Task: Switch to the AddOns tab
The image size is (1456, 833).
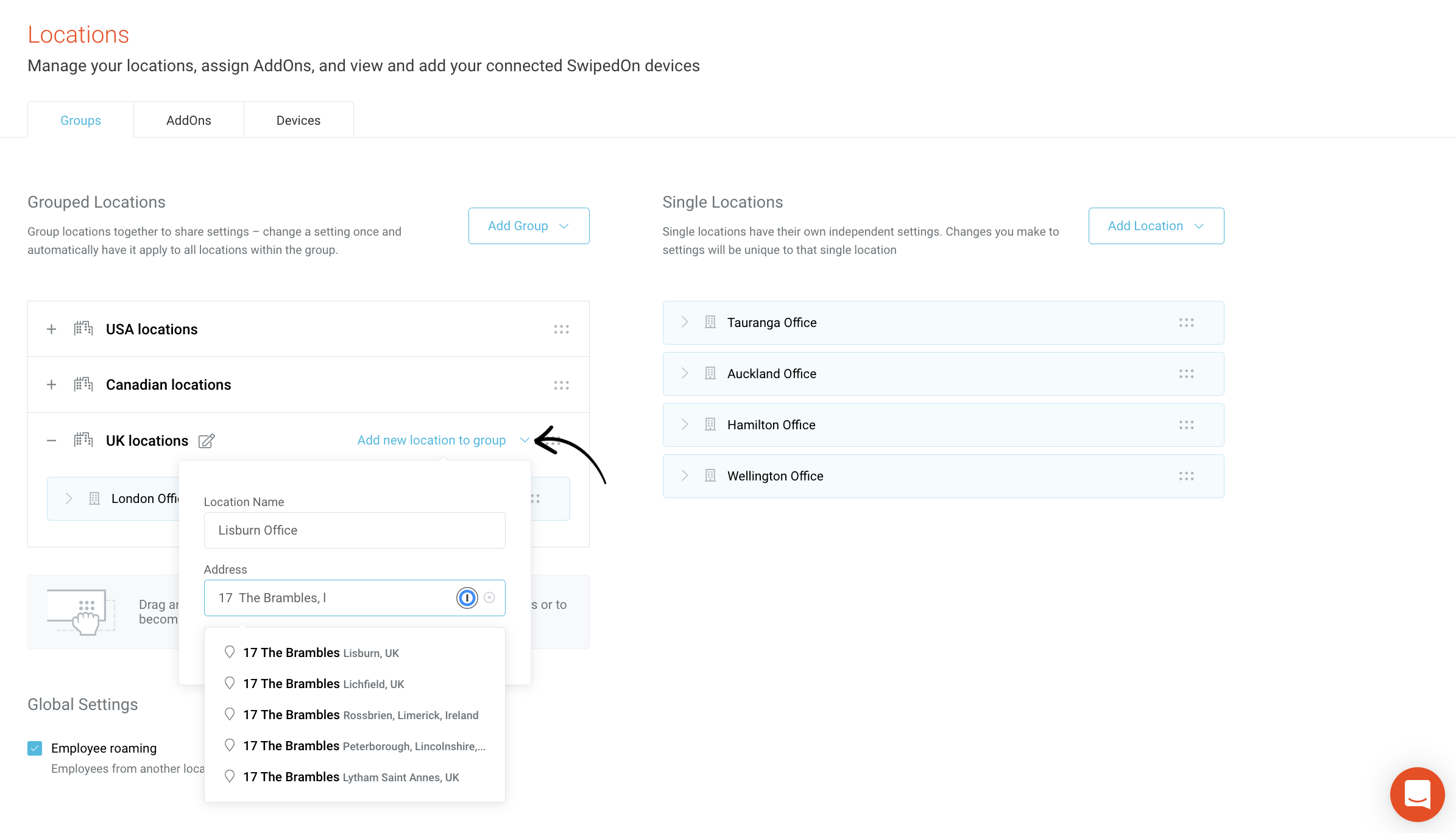Action: click(x=189, y=121)
